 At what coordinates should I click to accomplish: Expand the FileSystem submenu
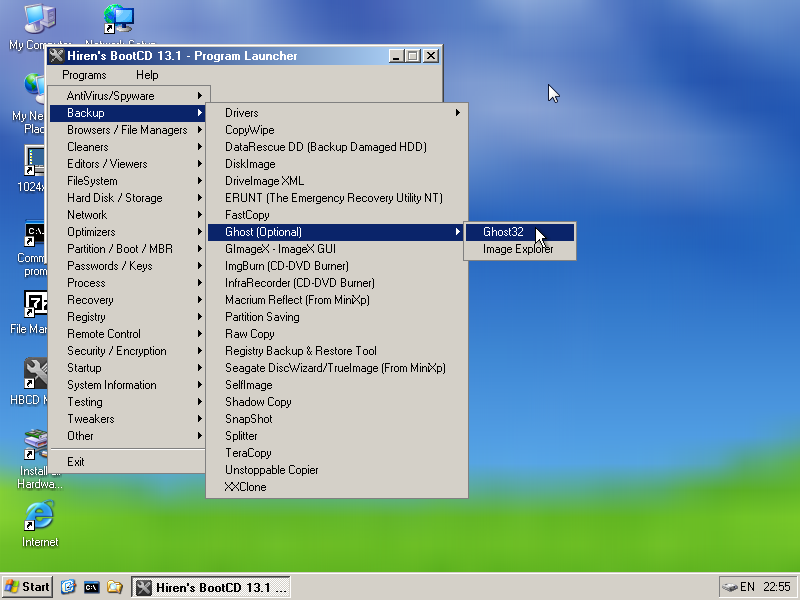coord(128,181)
